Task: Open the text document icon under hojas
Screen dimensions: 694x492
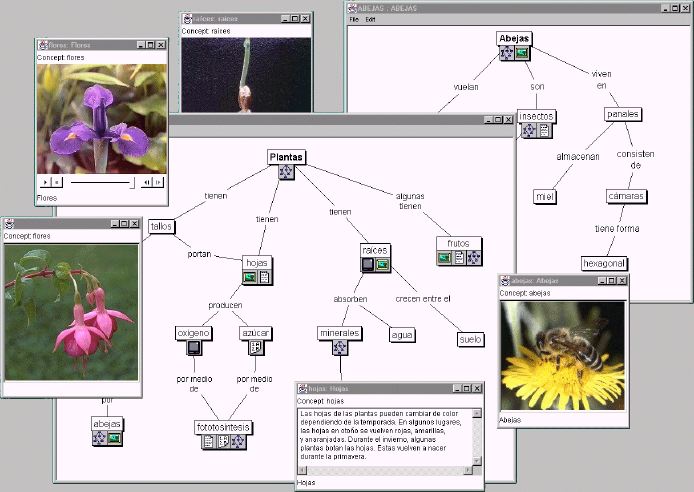Action: click(x=264, y=277)
